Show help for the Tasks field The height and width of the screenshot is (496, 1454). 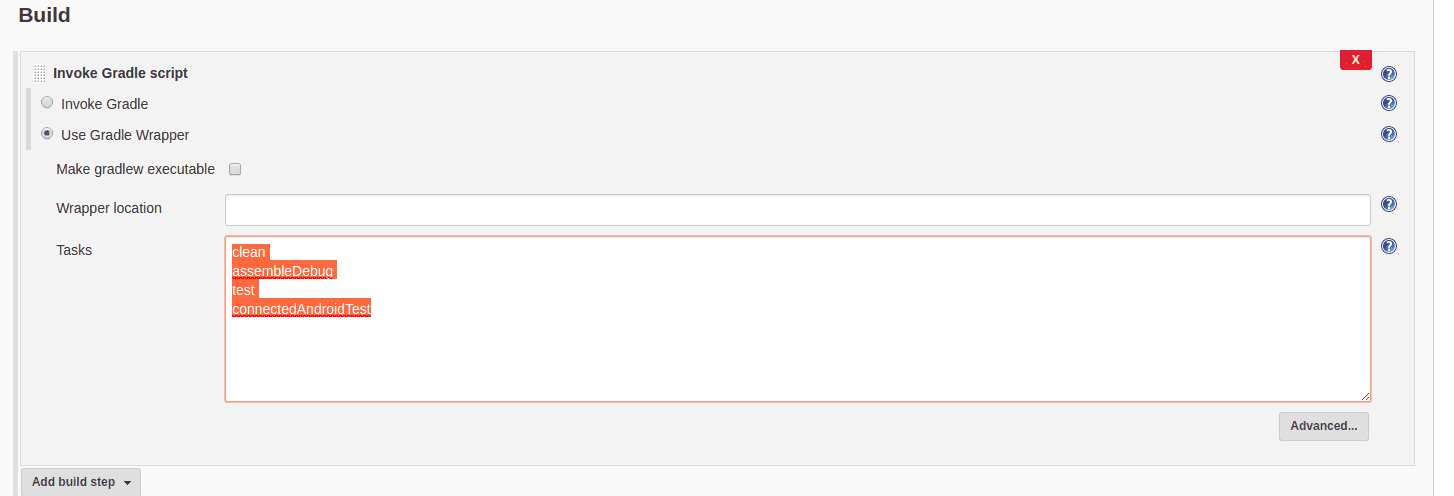tap(1388, 246)
